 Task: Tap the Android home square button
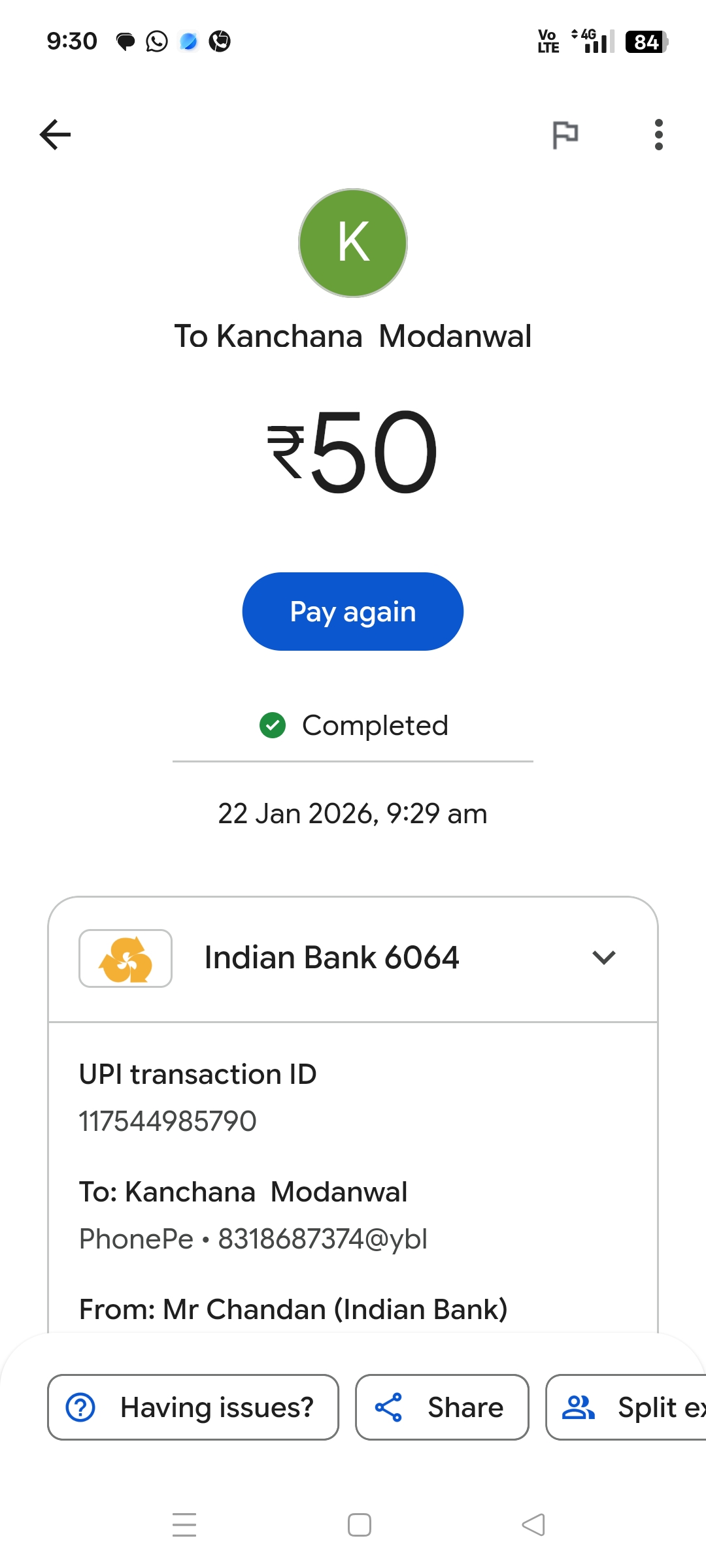pos(360,1525)
